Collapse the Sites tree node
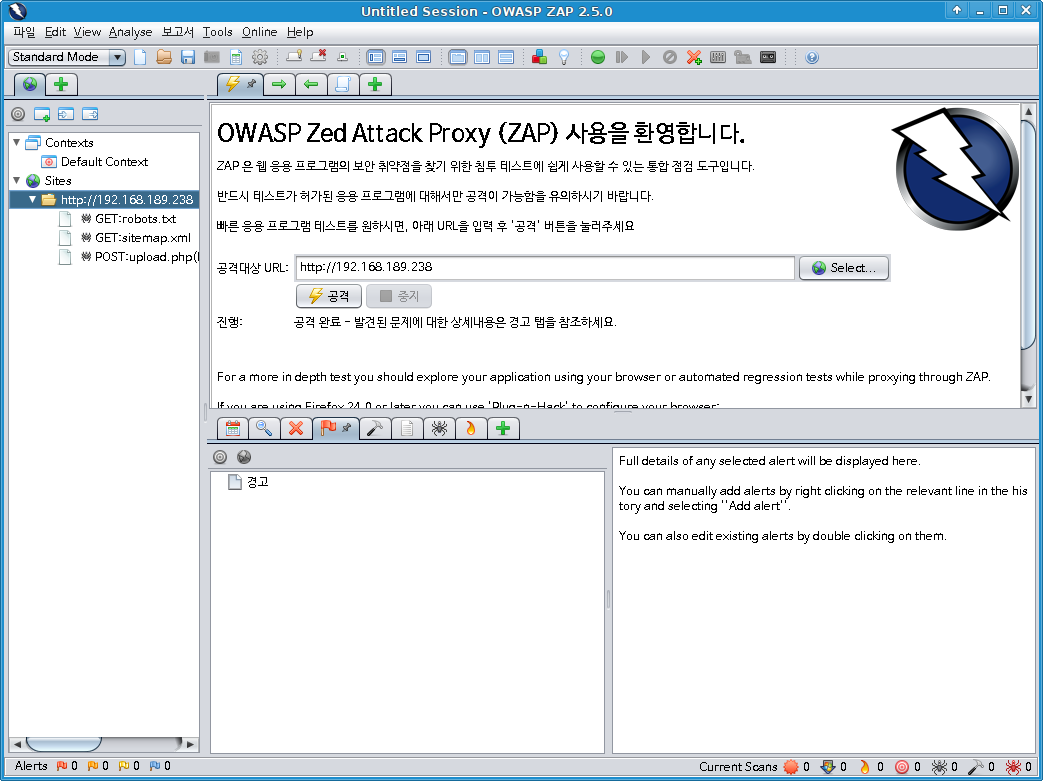This screenshot has width=1043, height=781. pyautogui.click(x=17, y=180)
